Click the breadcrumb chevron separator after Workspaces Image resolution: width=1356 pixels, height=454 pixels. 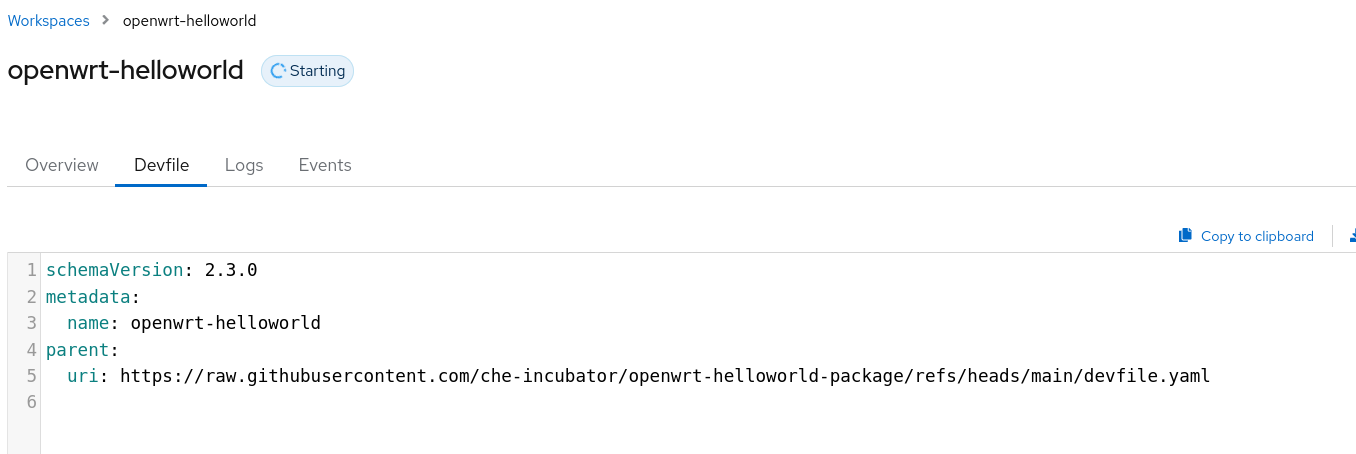106,20
